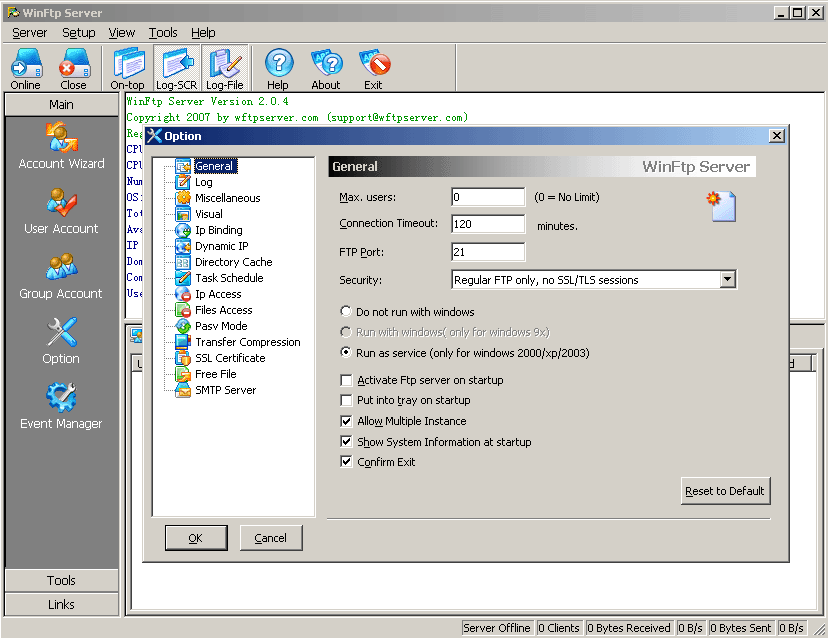Click the Reset to Default button

725,491
